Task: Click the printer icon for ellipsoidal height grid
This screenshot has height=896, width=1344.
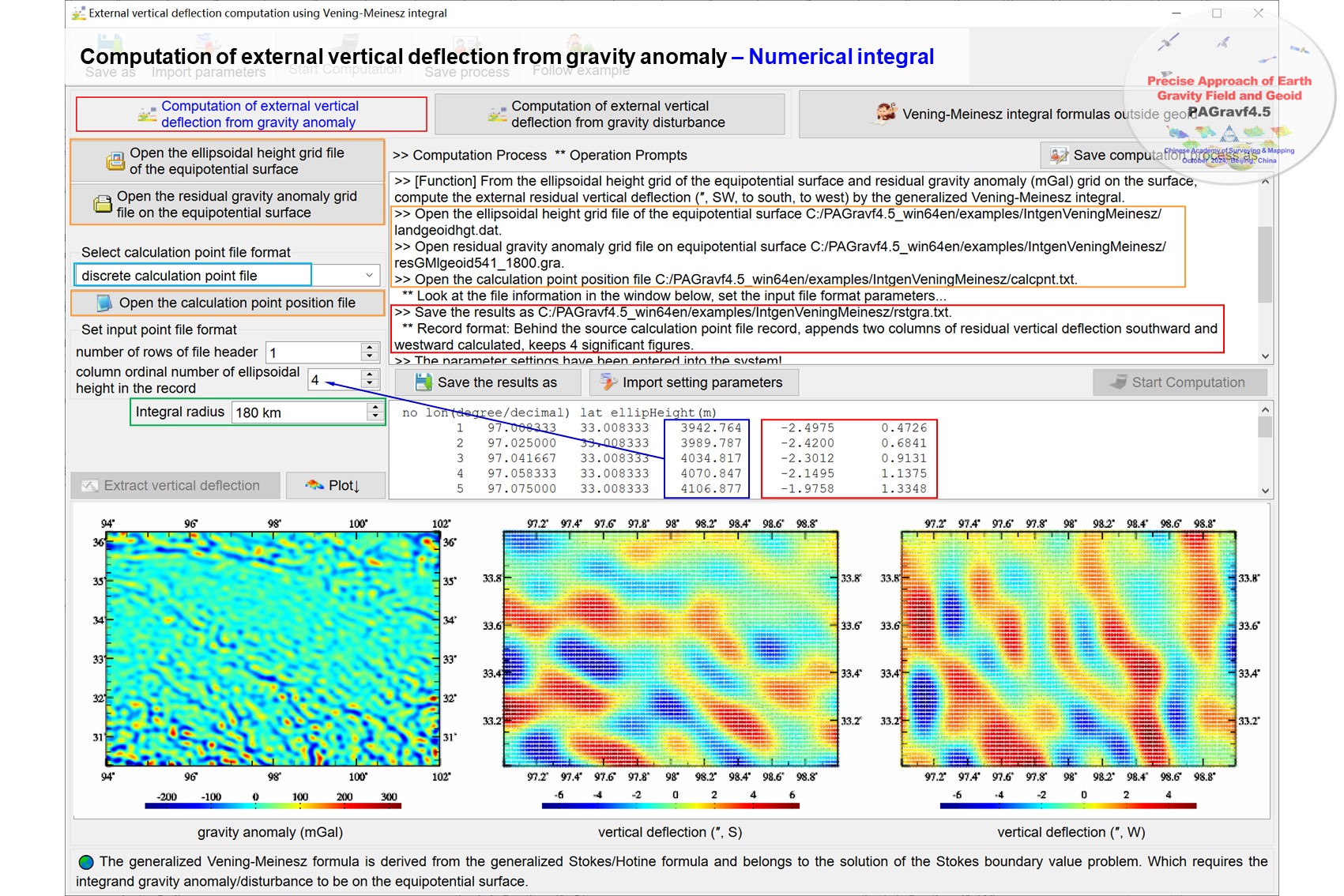Action: click(115, 161)
